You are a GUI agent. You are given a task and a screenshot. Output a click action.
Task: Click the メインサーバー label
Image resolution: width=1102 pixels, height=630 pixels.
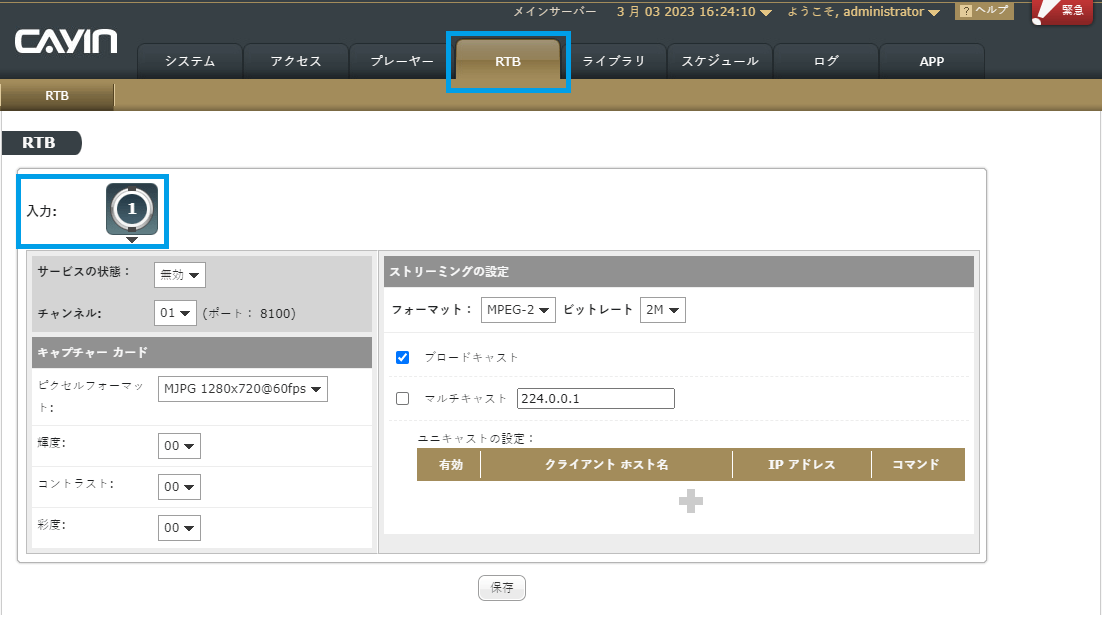pos(555,11)
